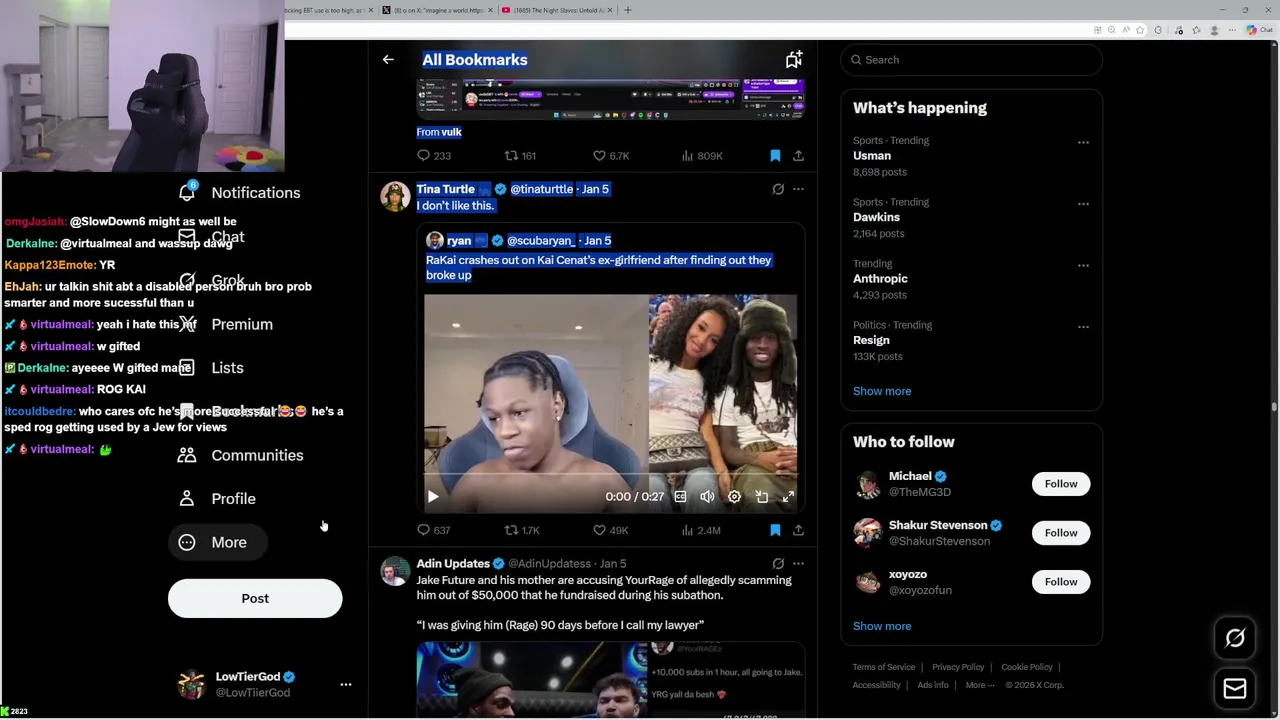Open Notifications bell in sidebar

coord(187,192)
